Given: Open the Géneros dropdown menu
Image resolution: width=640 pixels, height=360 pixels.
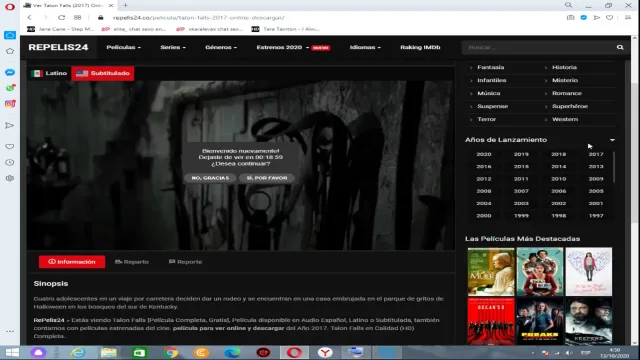Looking at the screenshot, I should coord(221,47).
